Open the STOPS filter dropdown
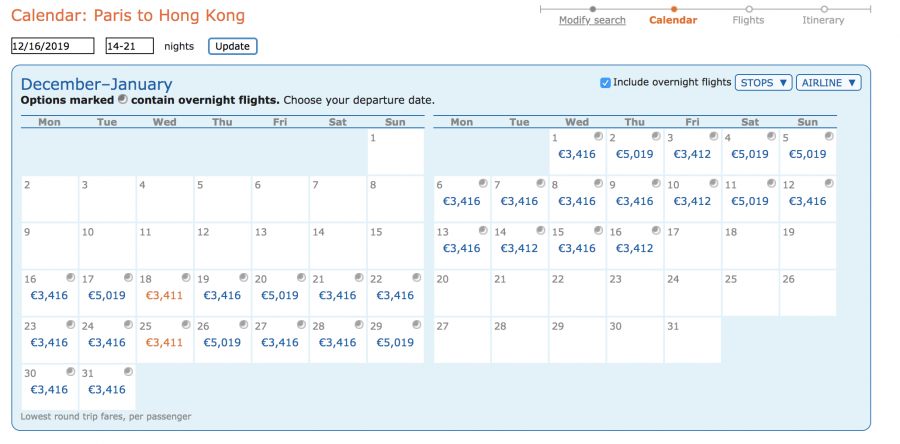Image resolution: width=900 pixels, height=444 pixels. click(764, 83)
